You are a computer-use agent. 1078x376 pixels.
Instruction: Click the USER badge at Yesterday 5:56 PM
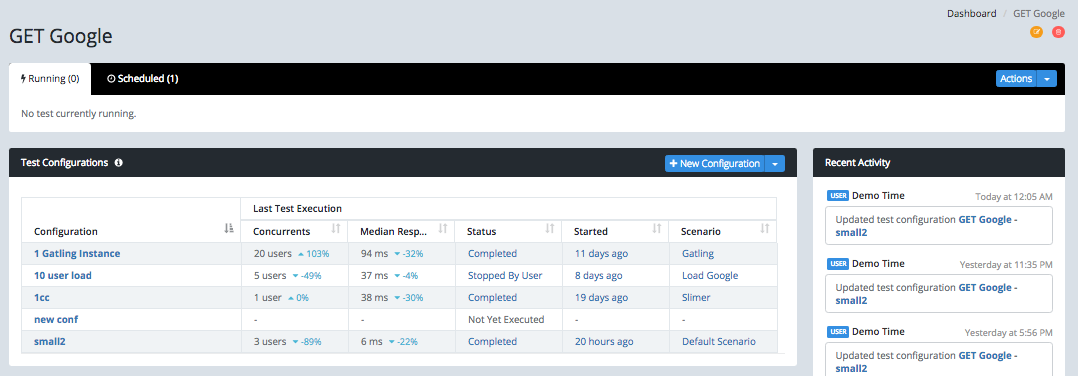coord(837,332)
